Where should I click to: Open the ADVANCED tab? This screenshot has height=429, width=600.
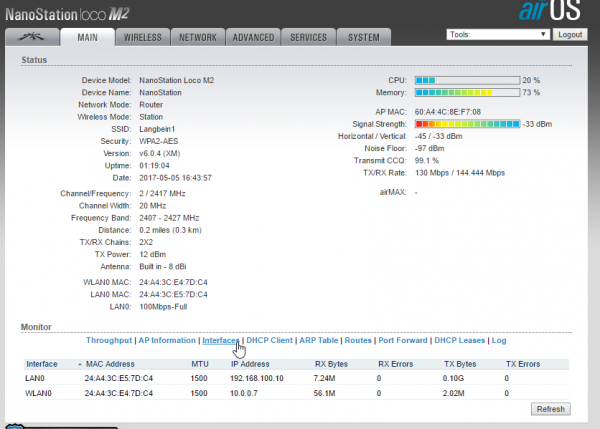point(253,37)
